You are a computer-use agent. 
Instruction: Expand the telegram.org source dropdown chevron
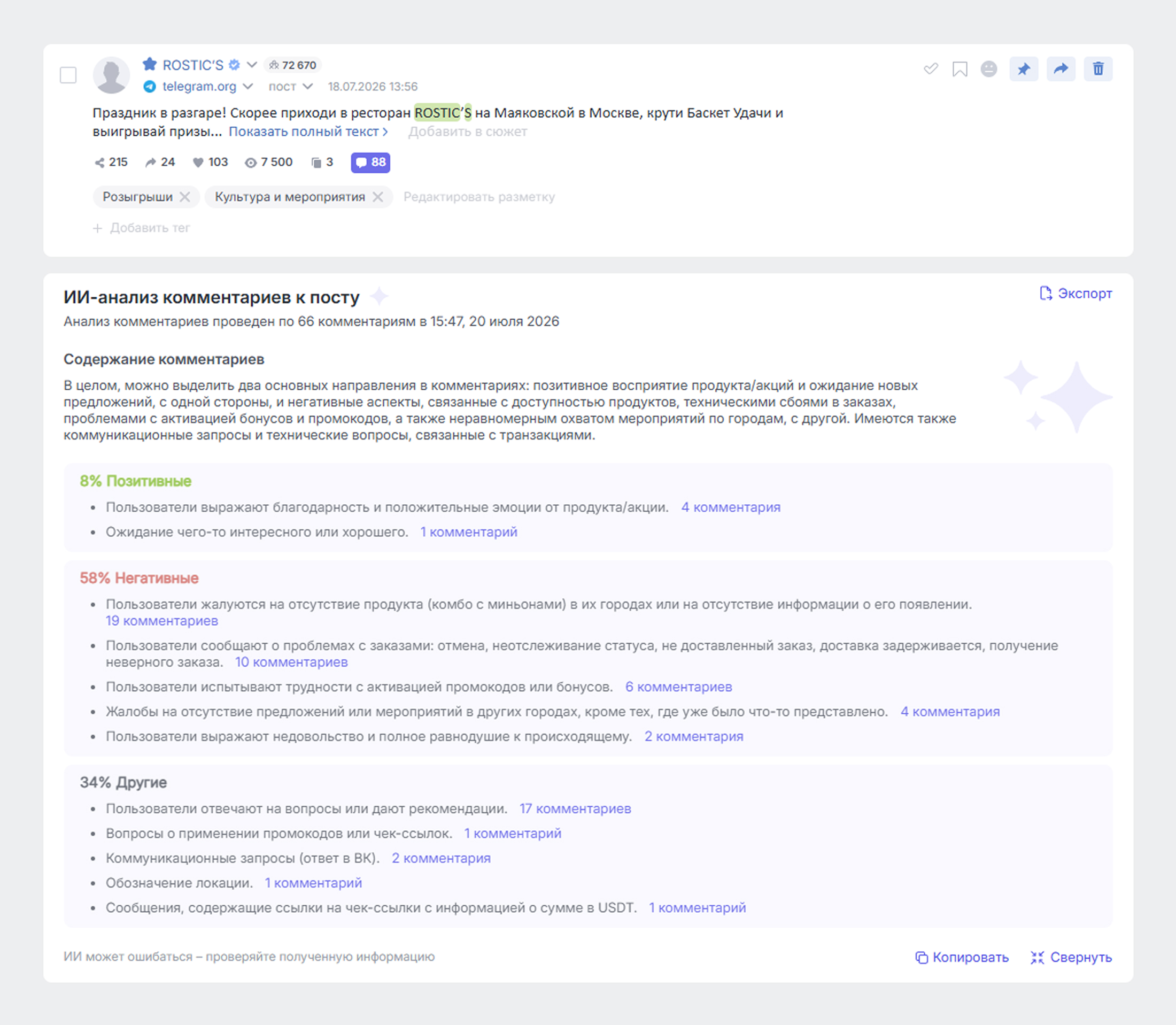[x=248, y=87]
